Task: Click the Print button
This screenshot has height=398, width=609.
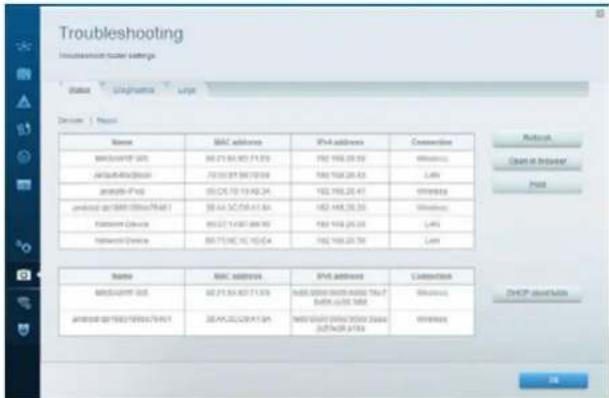Action: [537, 184]
